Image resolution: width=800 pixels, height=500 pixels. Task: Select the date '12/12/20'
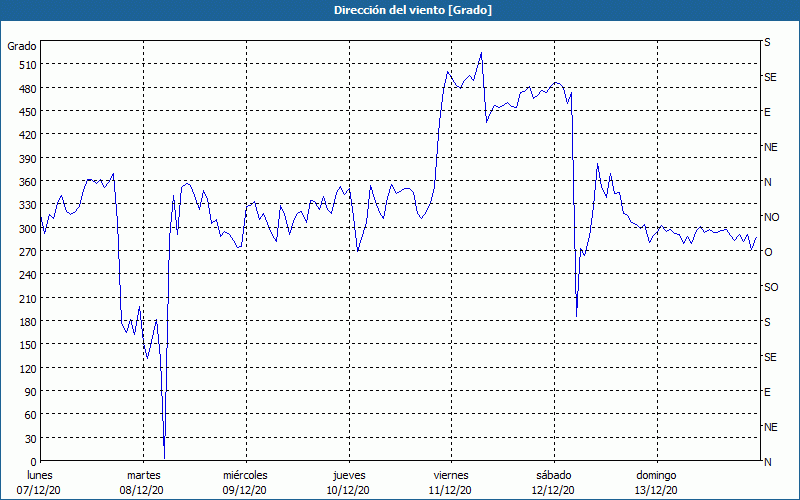553,490
